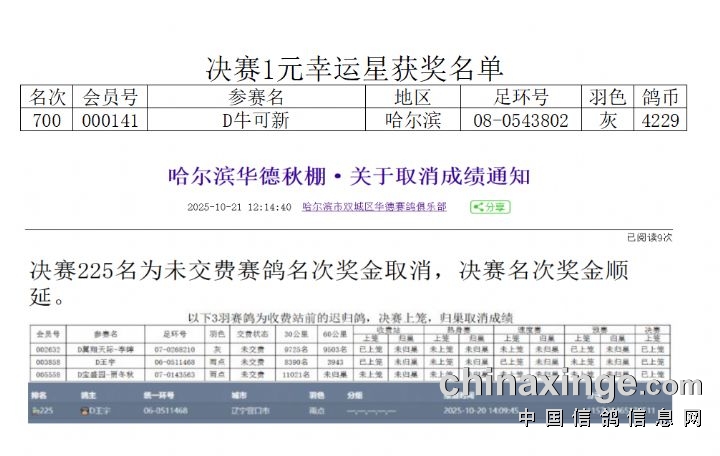Click the 参赛名 column header
Screen dimensions: 720x456
[x=256, y=98]
